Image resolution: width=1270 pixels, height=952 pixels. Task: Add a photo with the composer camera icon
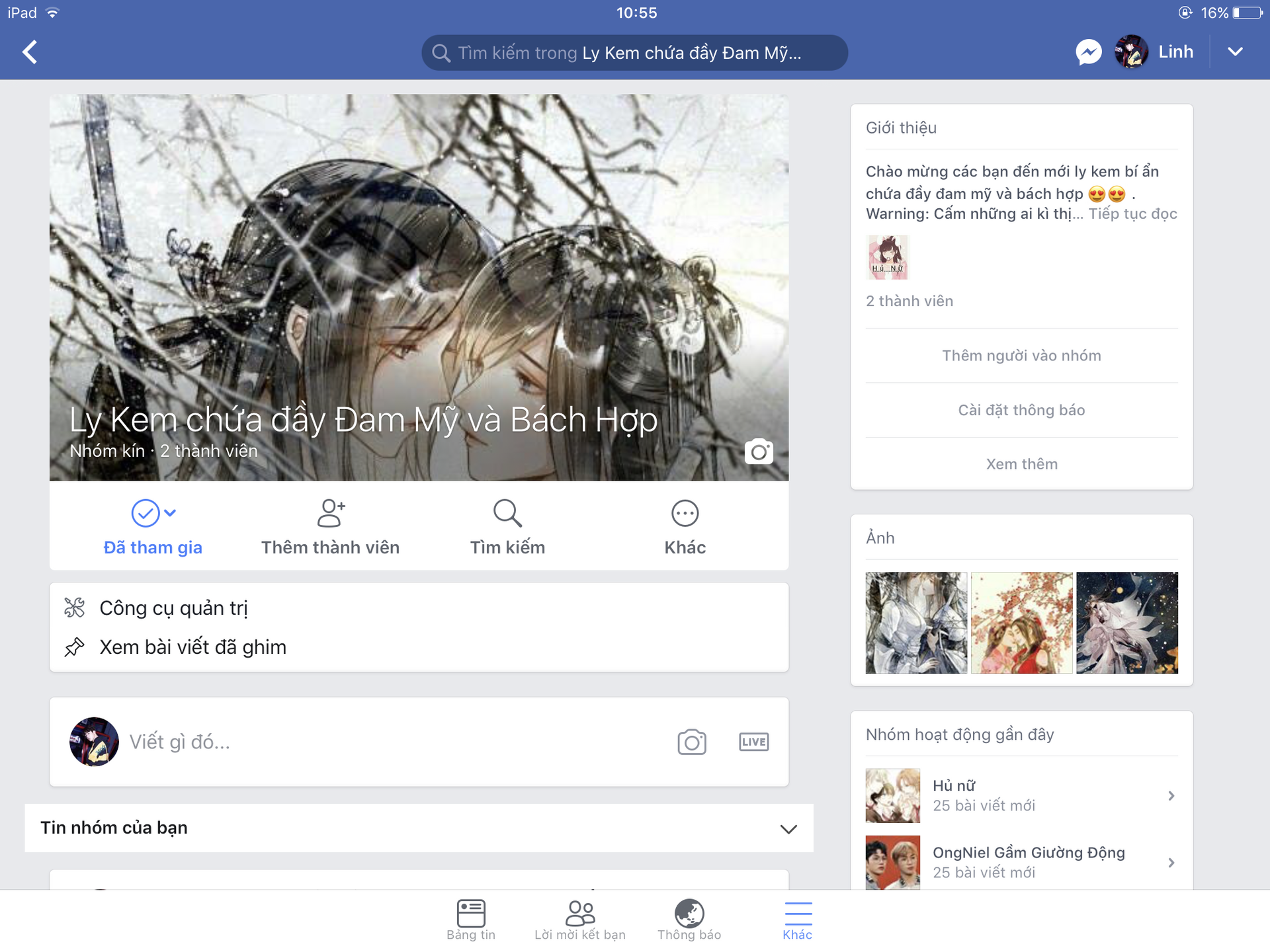(692, 742)
